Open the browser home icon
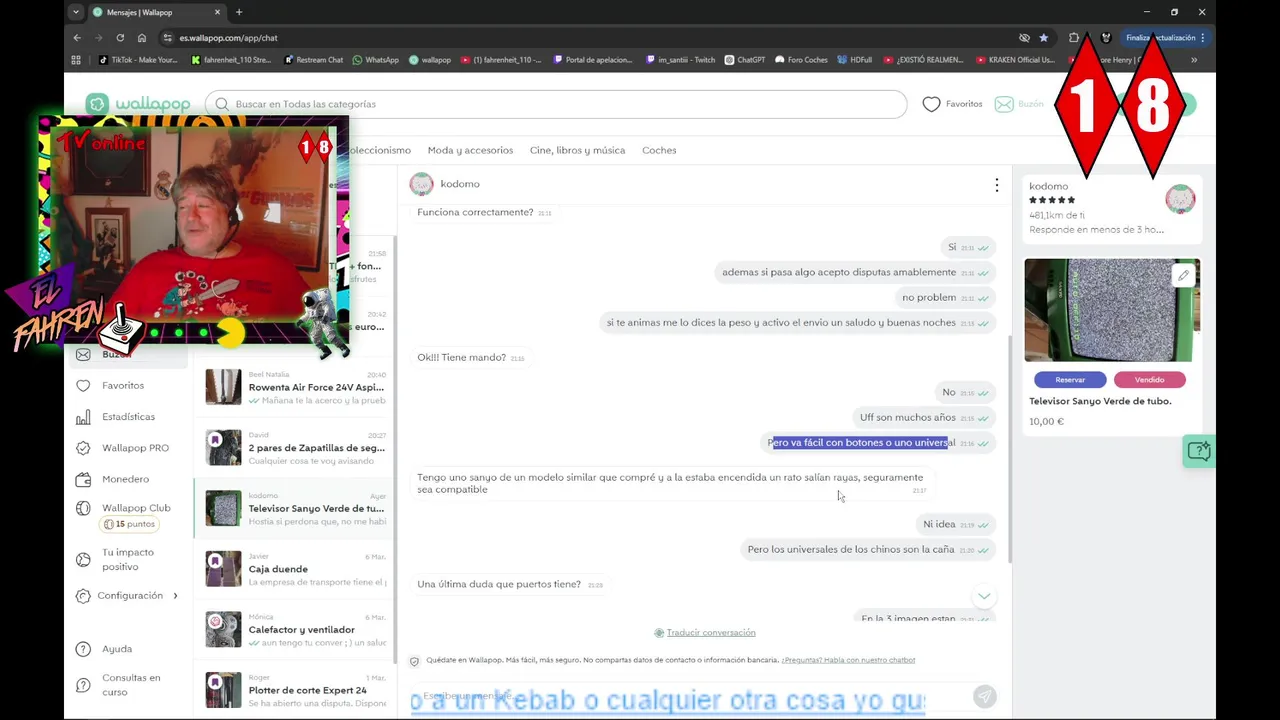Viewport: 1280px width, 720px height. 141,38
